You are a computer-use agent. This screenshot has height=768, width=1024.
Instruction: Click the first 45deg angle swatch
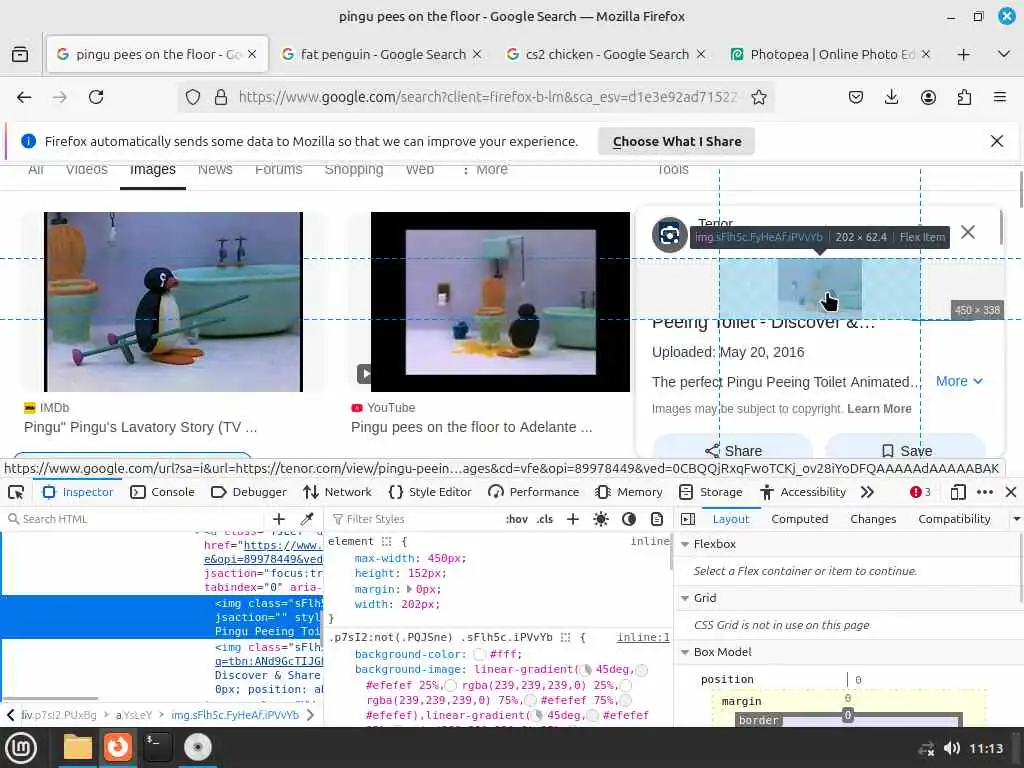[586, 669]
